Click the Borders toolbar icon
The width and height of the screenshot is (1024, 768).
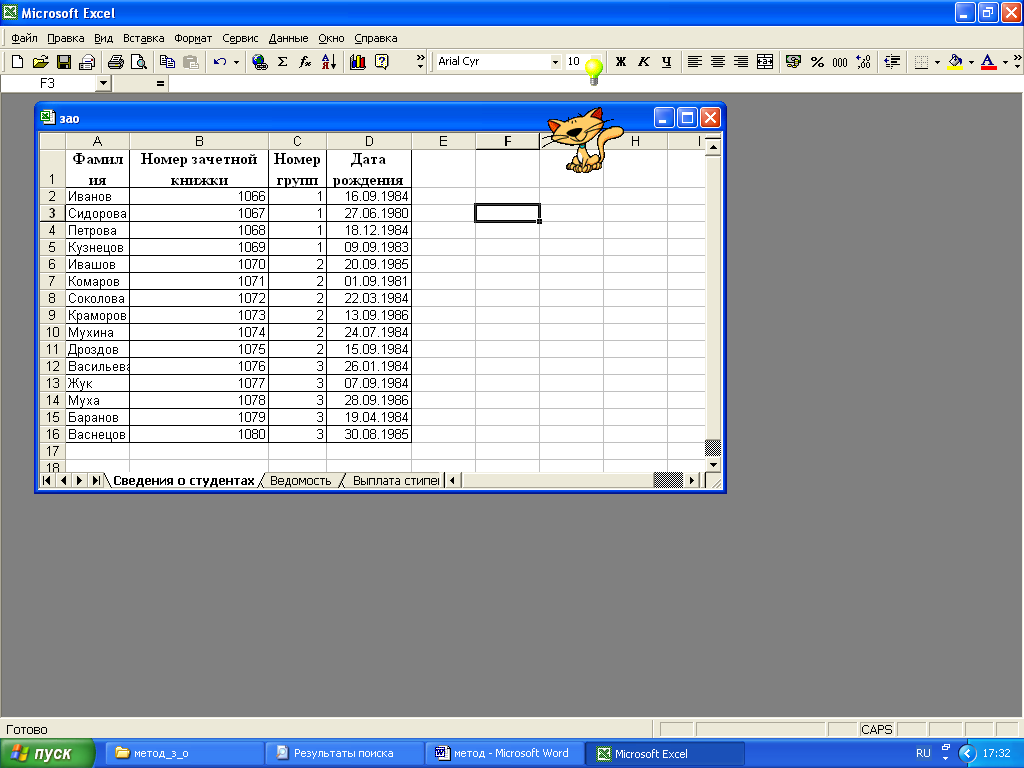tap(921, 61)
